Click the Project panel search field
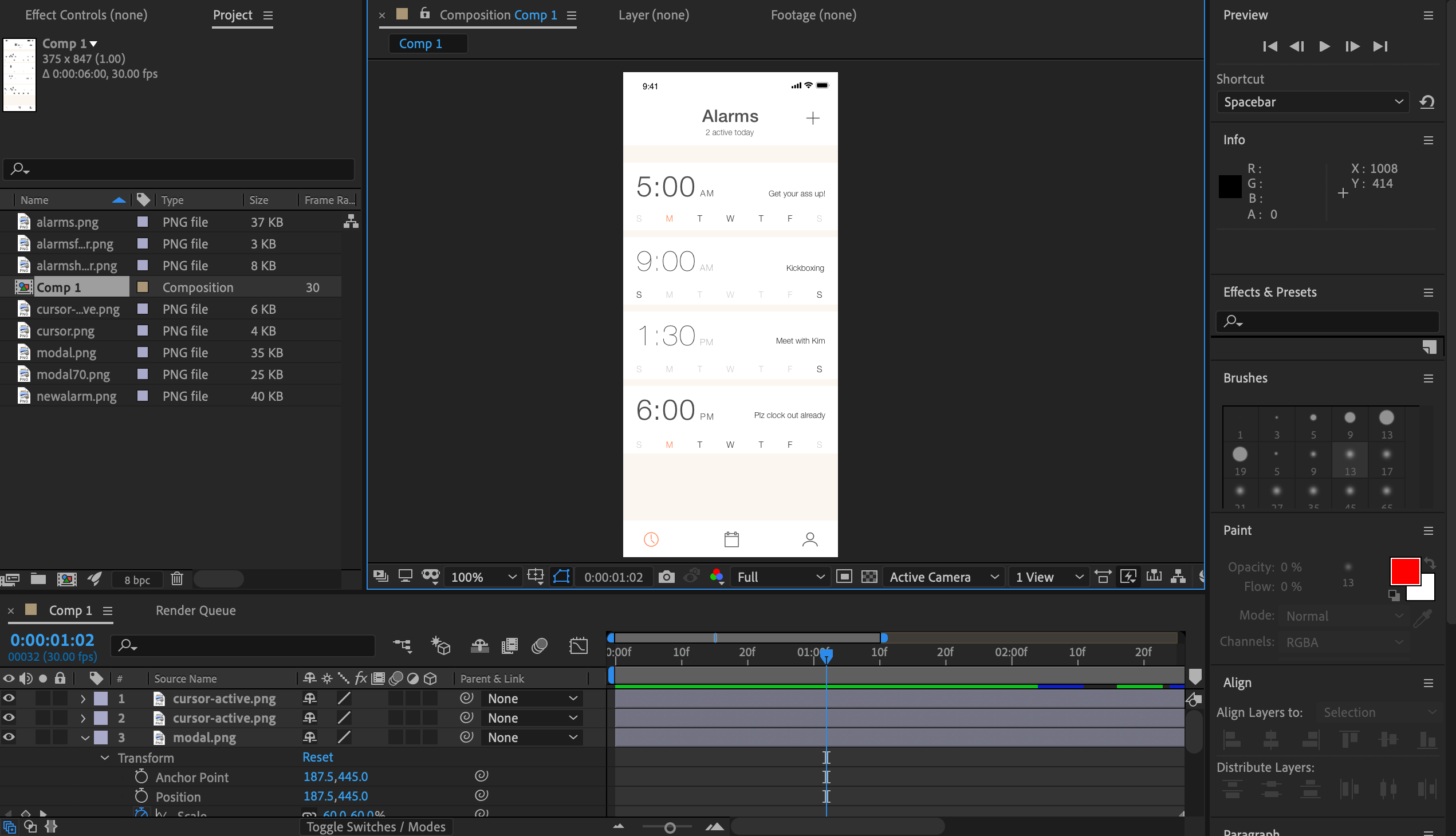This screenshot has width=1456, height=836. pyautogui.click(x=179, y=169)
